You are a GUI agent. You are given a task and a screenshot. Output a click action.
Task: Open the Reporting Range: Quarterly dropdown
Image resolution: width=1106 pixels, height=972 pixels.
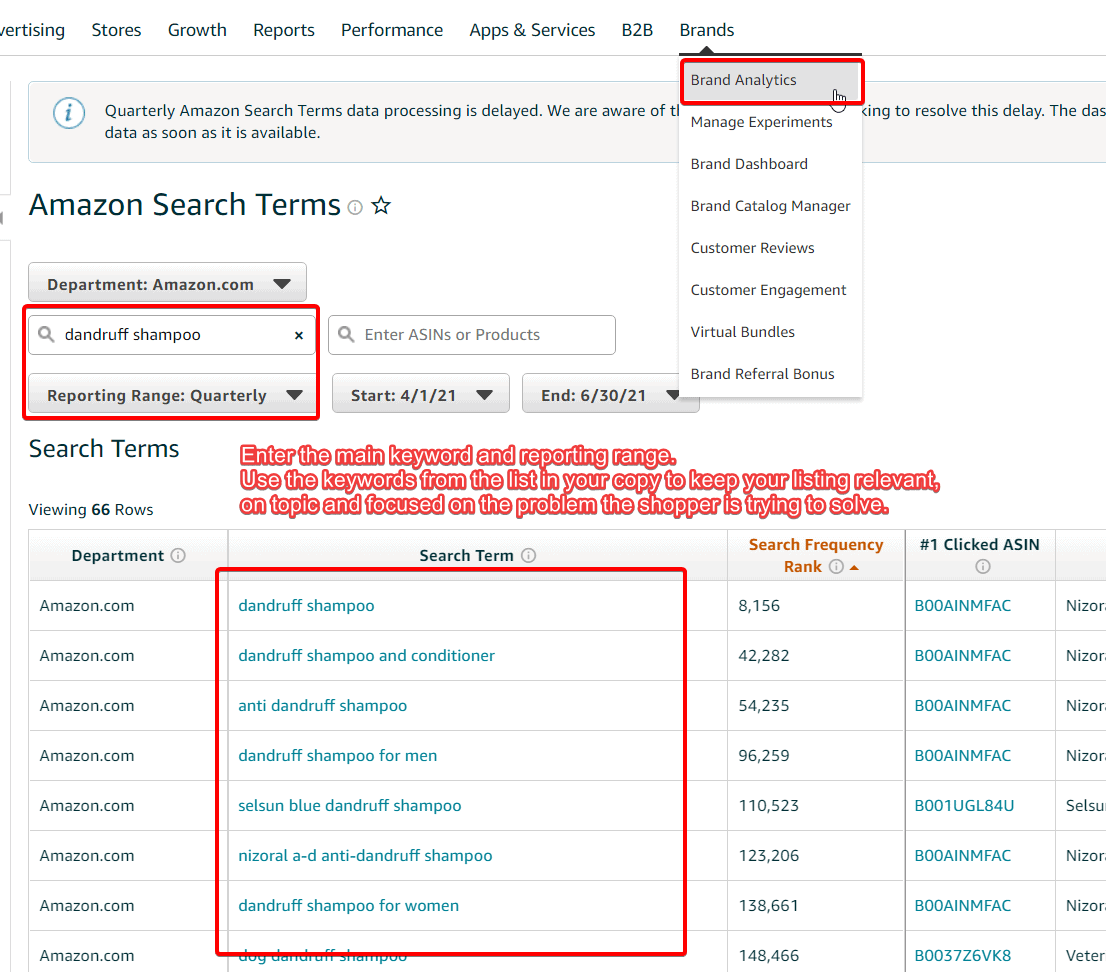tap(170, 395)
